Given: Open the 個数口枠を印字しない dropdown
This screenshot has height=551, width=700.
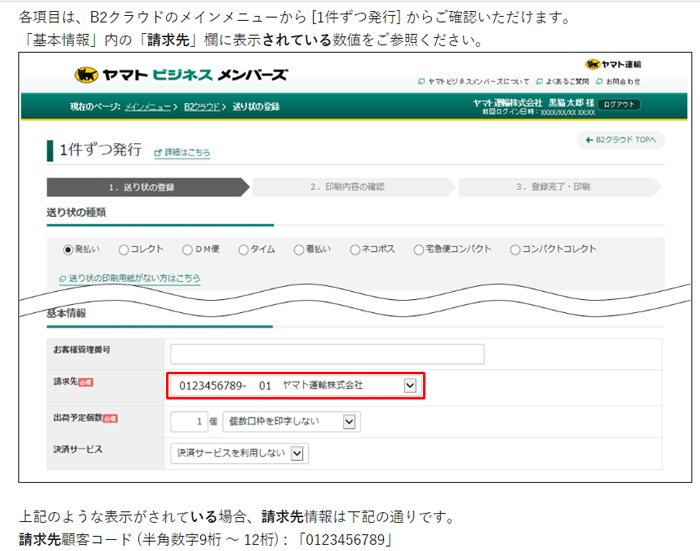Looking at the screenshot, I should (349, 421).
